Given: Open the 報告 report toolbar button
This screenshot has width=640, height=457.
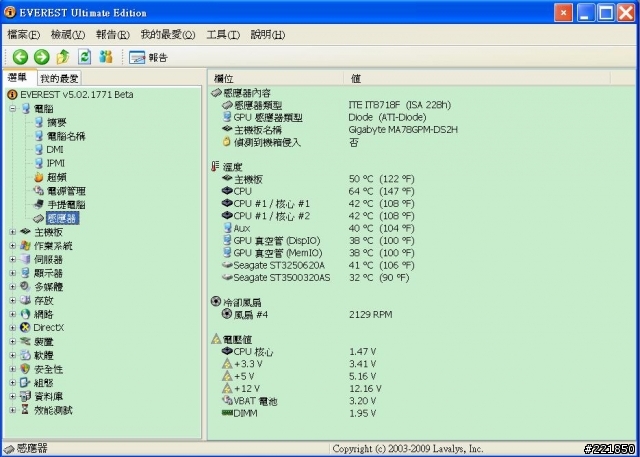Looking at the screenshot, I should pyautogui.click(x=148, y=58).
